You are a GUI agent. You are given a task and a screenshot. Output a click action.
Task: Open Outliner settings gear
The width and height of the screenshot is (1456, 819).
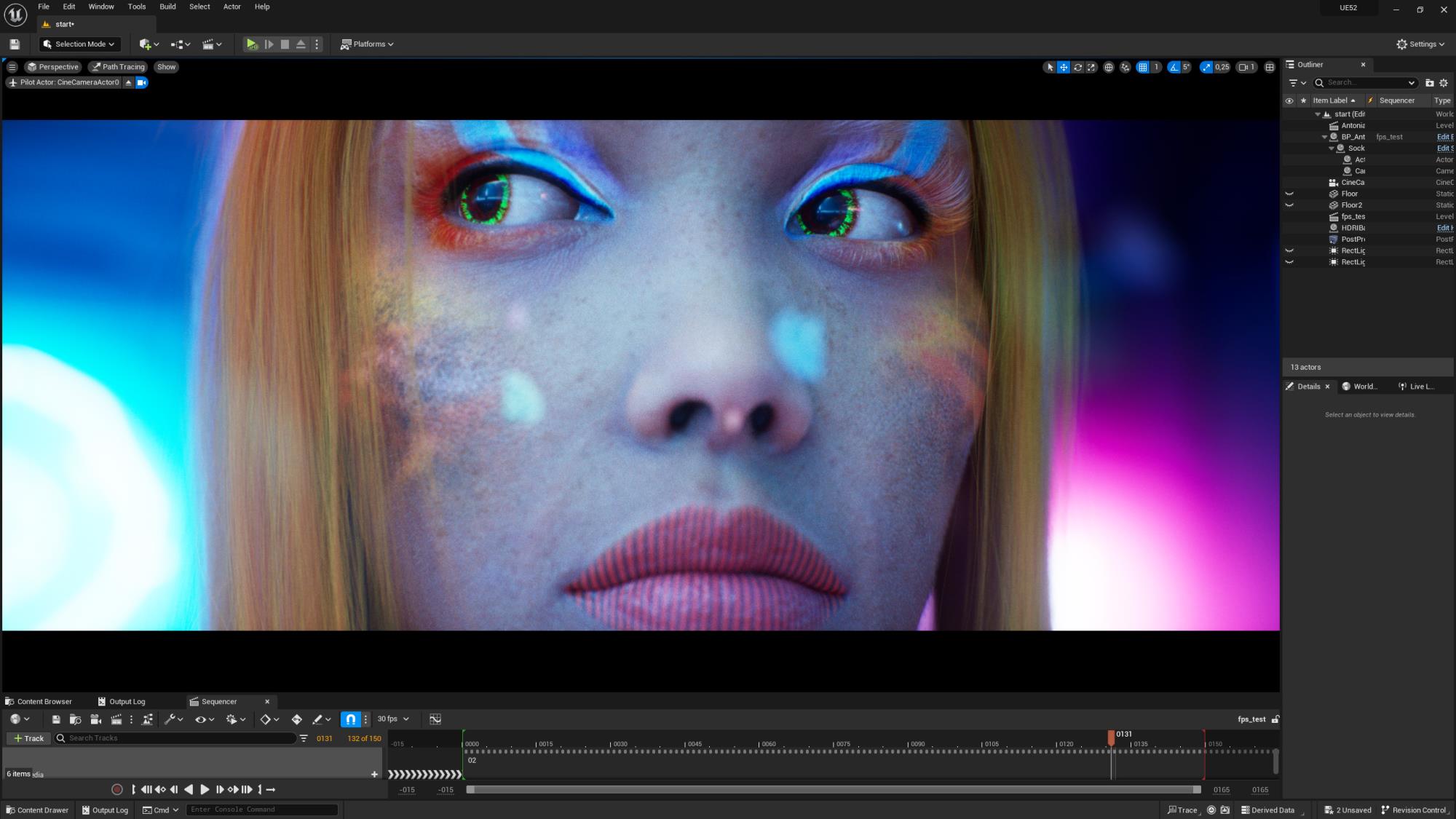point(1444,83)
